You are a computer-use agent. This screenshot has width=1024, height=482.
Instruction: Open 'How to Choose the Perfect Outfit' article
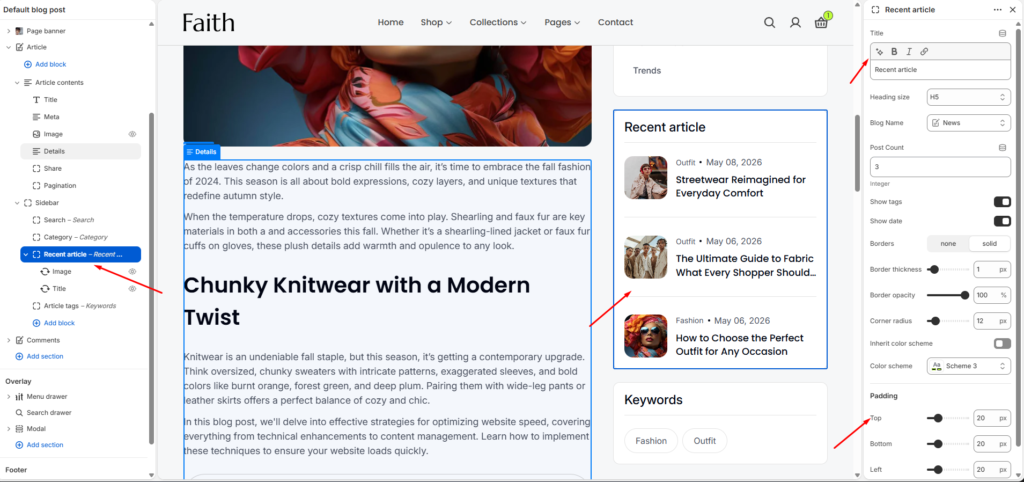point(740,345)
